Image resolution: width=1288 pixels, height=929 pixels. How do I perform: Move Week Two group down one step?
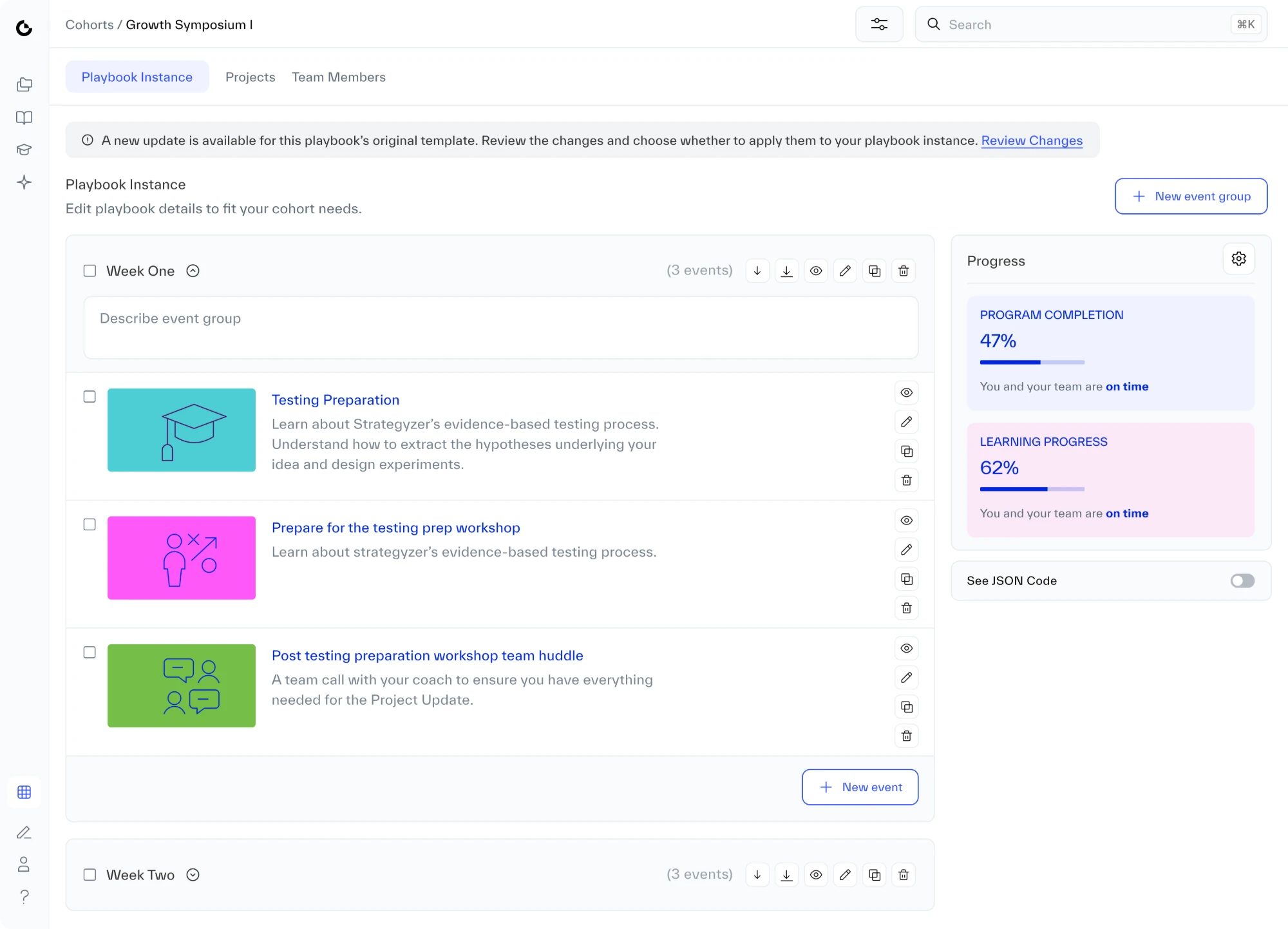pyautogui.click(x=757, y=874)
